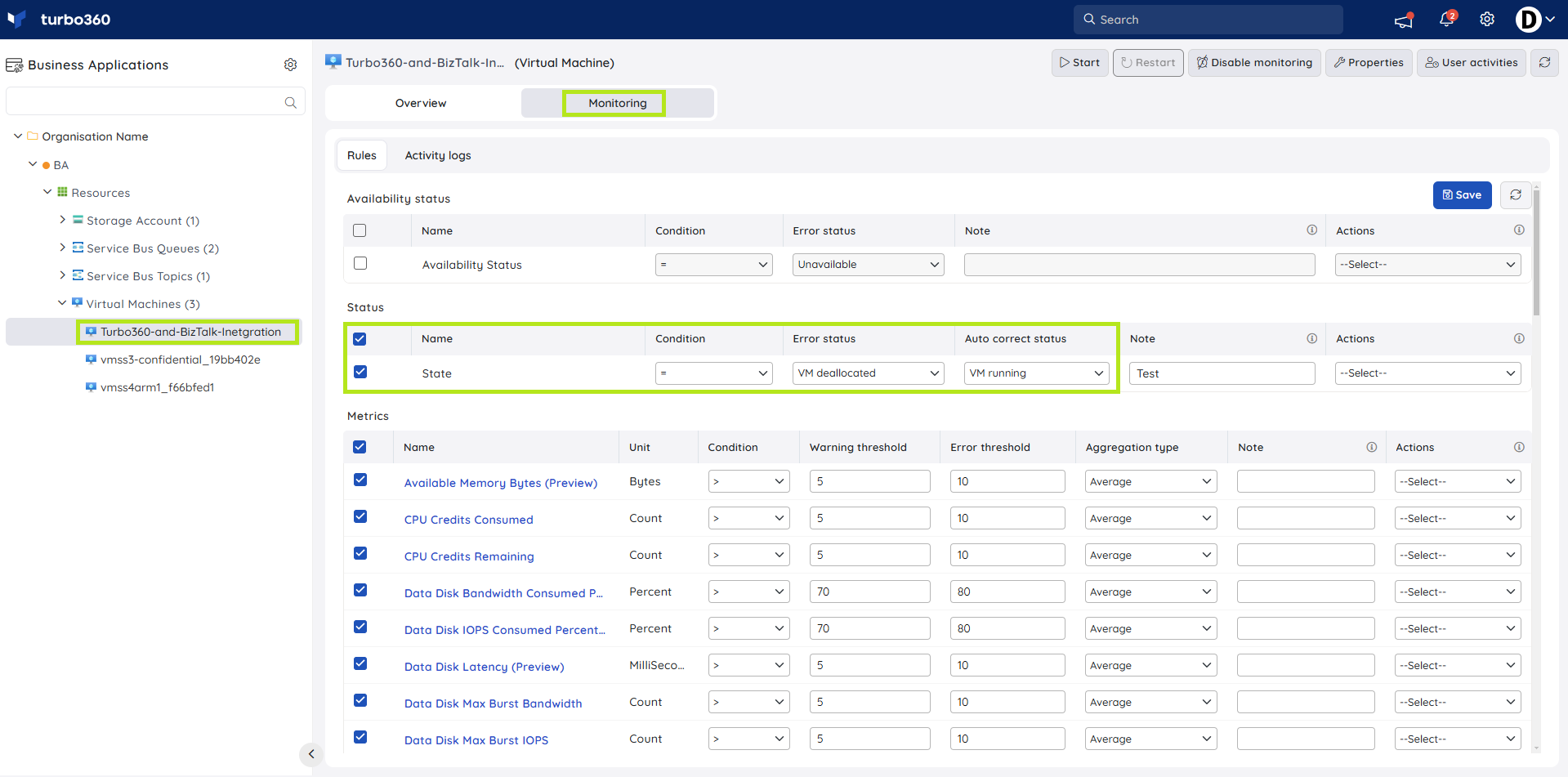Click info icon in Availability Note header
Viewport: 1568px width, 777px height.
pos(1311,230)
